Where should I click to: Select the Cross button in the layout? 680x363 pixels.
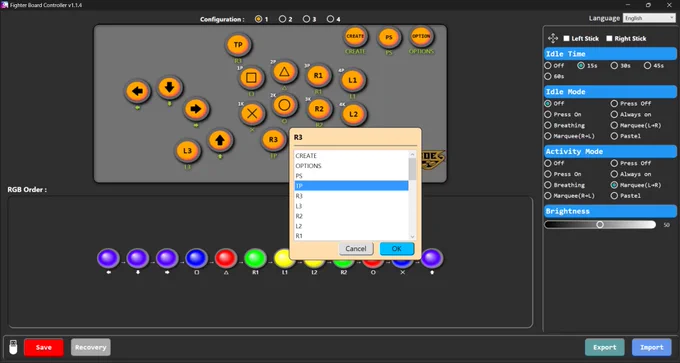(252, 114)
